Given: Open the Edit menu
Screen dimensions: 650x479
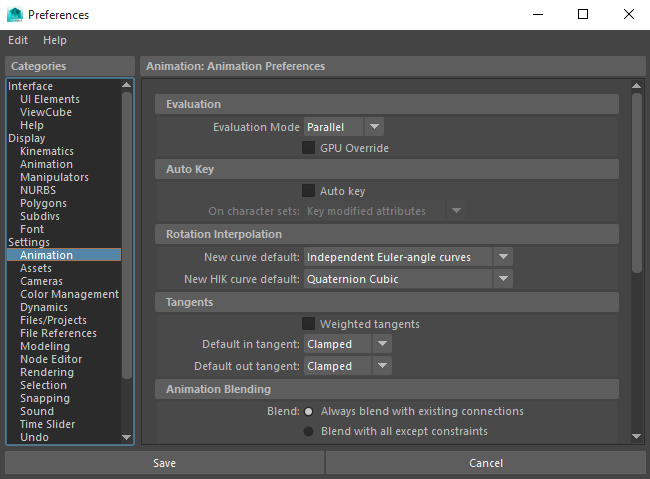Looking at the screenshot, I should pos(18,40).
